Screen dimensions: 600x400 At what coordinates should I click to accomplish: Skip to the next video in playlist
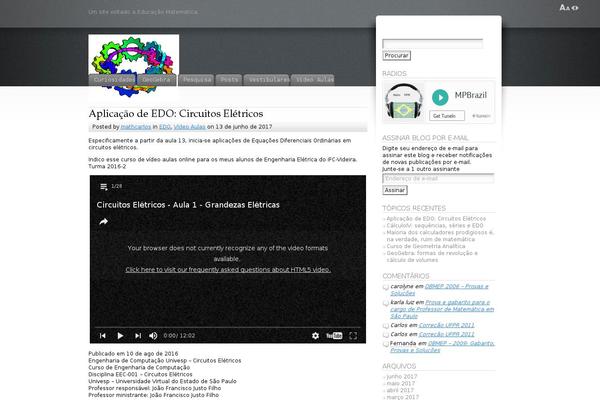click(x=138, y=336)
